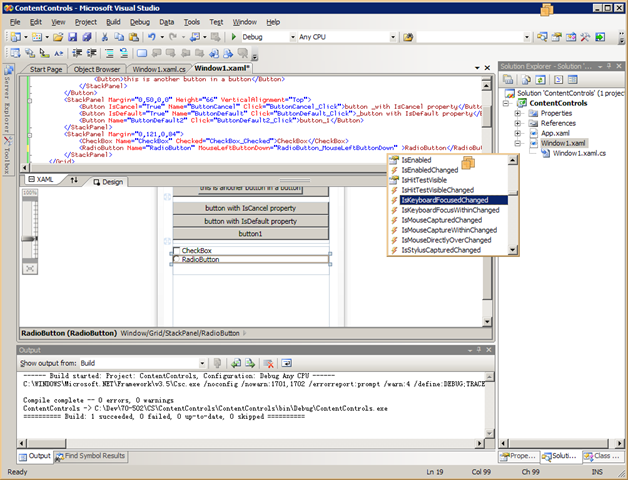This screenshot has width=628, height=480.
Task: Click Solution Explorer Refresh icon
Action: 540,80
